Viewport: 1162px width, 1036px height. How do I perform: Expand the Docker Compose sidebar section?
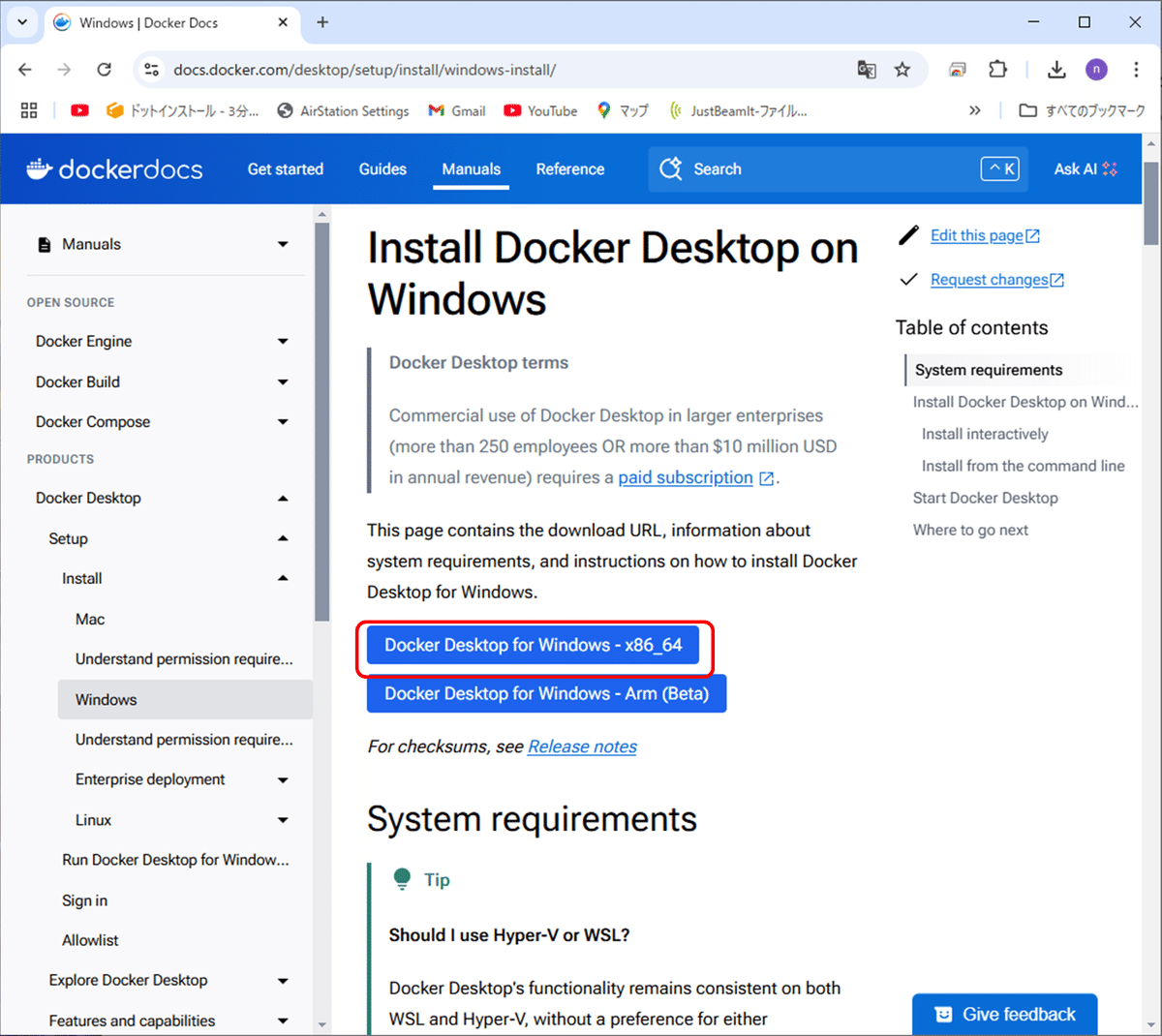[x=283, y=421]
